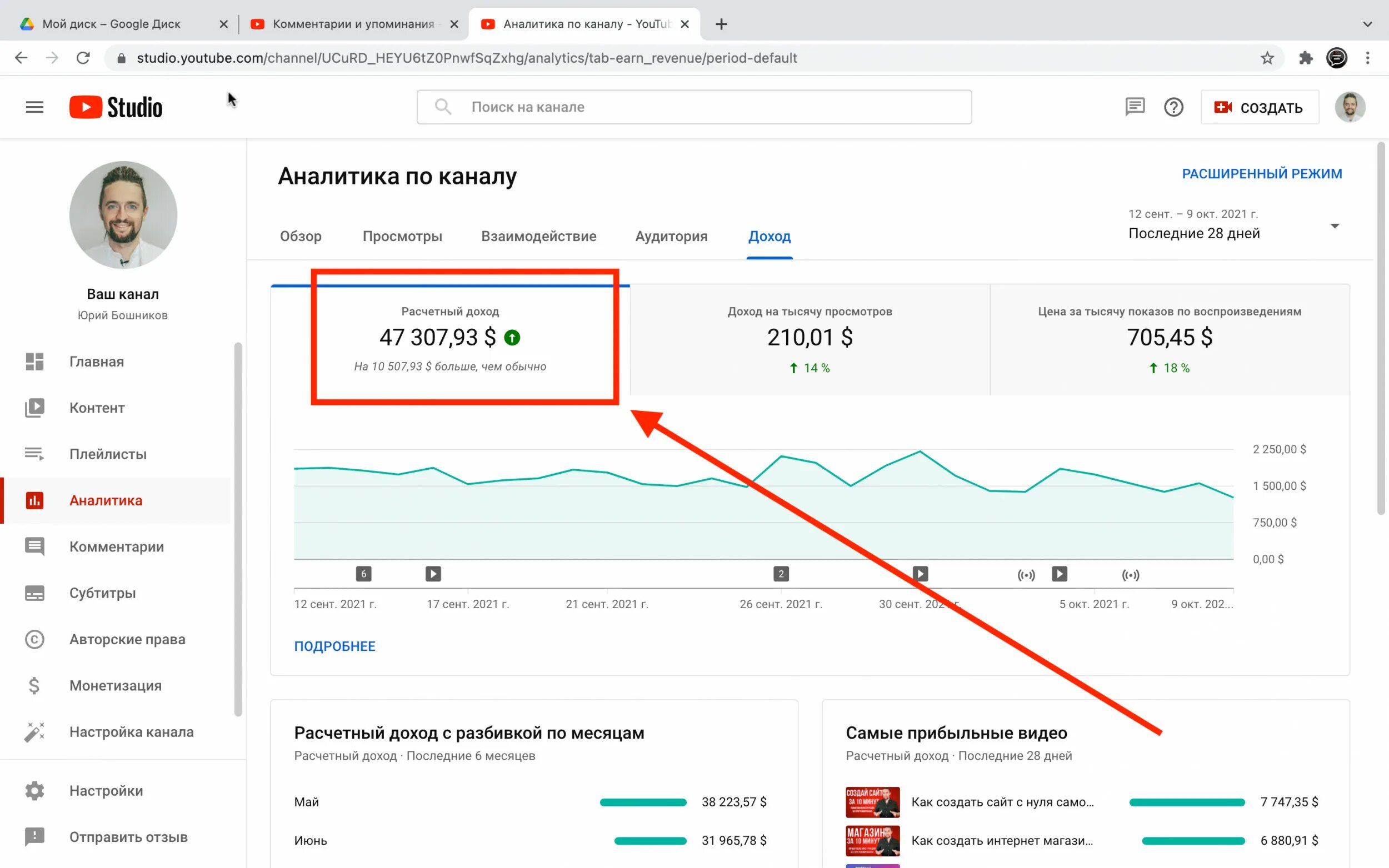Switch to the Взаимодействие tab
The image size is (1389, 868).
(538, 236)
